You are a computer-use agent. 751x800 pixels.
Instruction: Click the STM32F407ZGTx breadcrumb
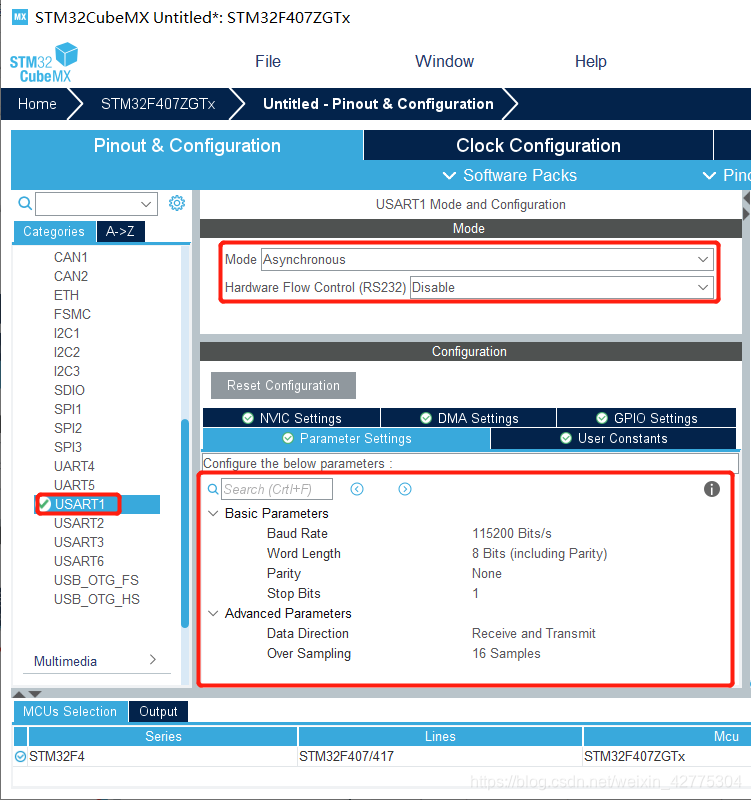pyautogui.click(x=158, y=104)
